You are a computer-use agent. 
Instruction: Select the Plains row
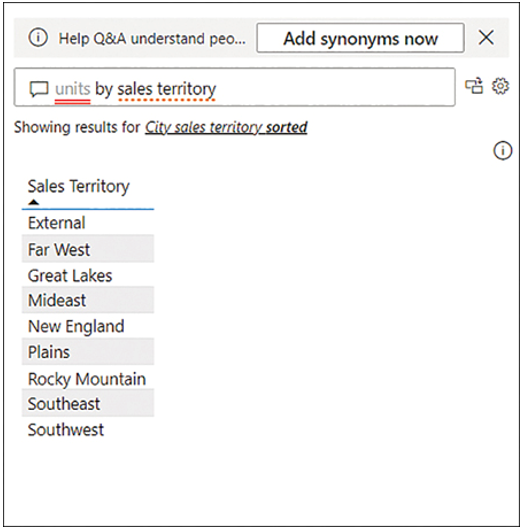(x=88, y=352)
